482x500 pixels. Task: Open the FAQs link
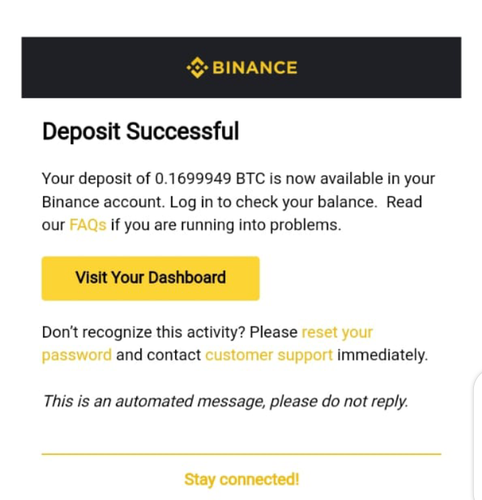coord(88,225)
